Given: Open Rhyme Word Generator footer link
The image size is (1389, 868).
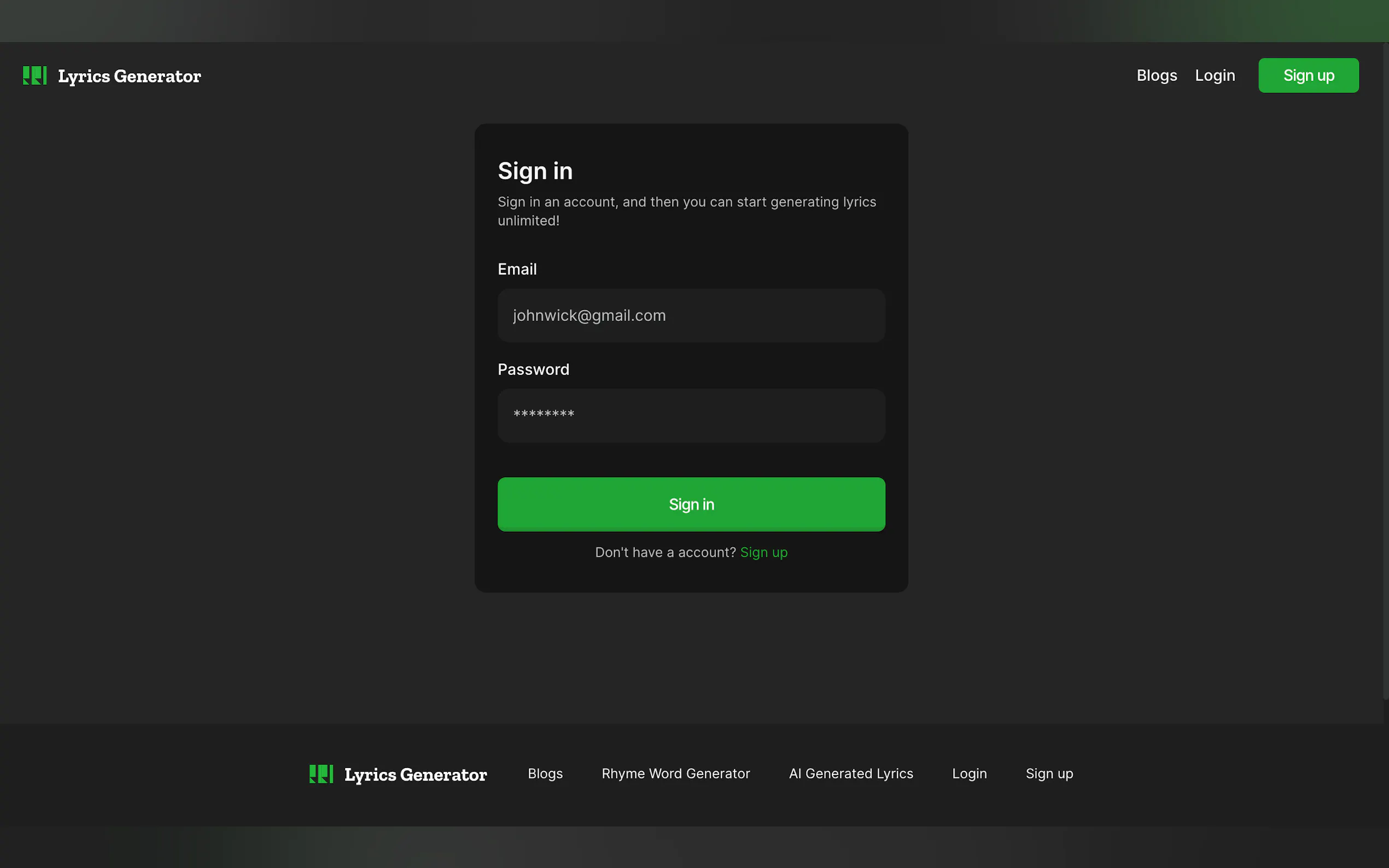Looking at the screenshot, I should tap(675, 773).
